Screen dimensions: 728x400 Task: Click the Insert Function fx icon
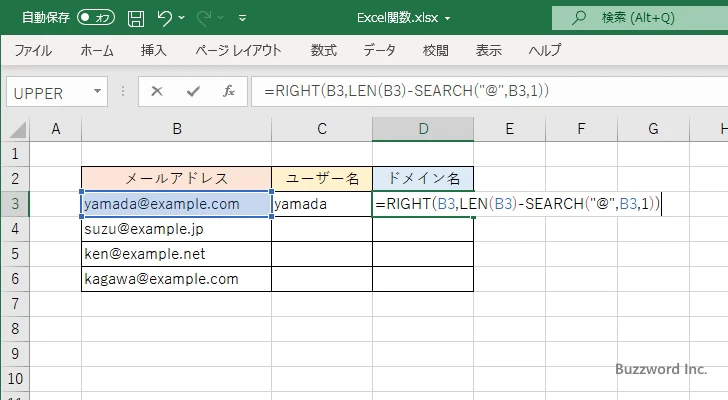(229, 91)
